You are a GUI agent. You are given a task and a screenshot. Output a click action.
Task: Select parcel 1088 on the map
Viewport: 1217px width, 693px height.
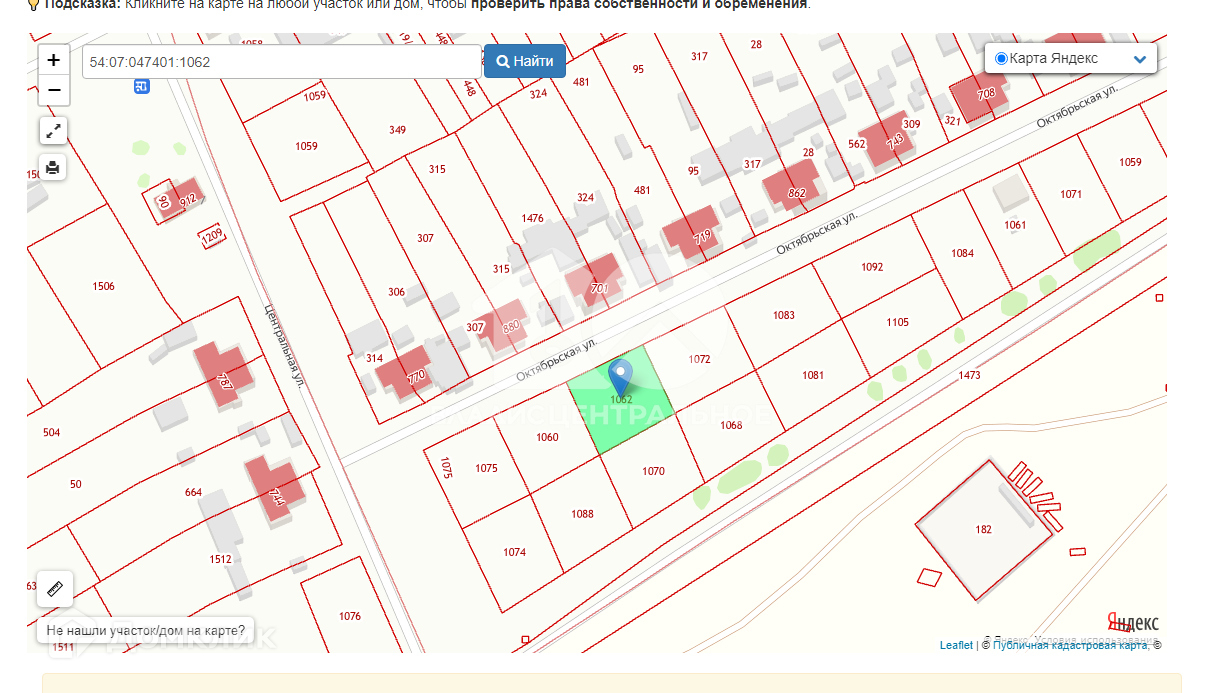pyautogui.click(x=582, y=514)
